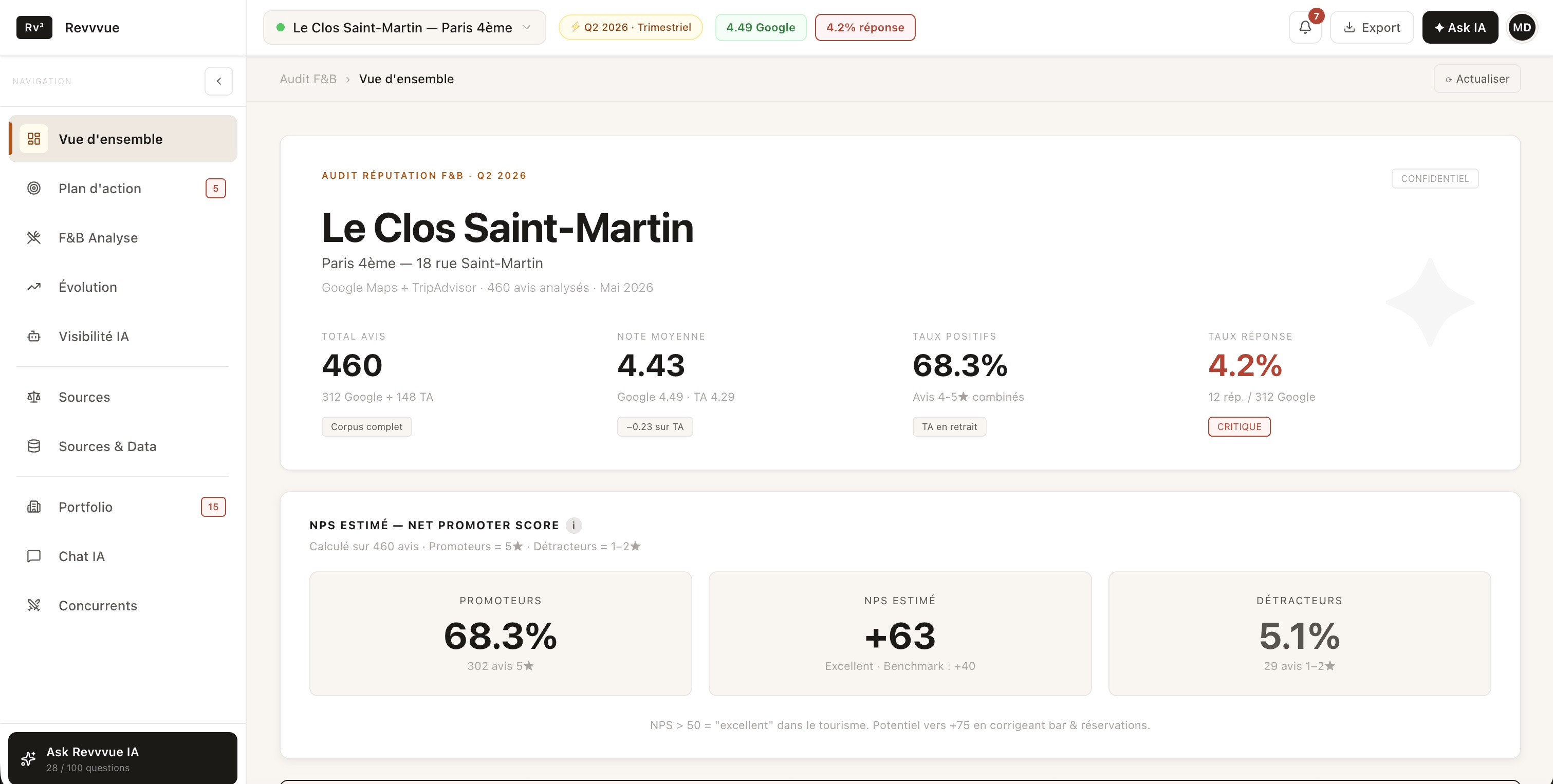Click the CRITIQUE tag
1553x784 pixels.
pyautogui.click(x=1239, y=426)
